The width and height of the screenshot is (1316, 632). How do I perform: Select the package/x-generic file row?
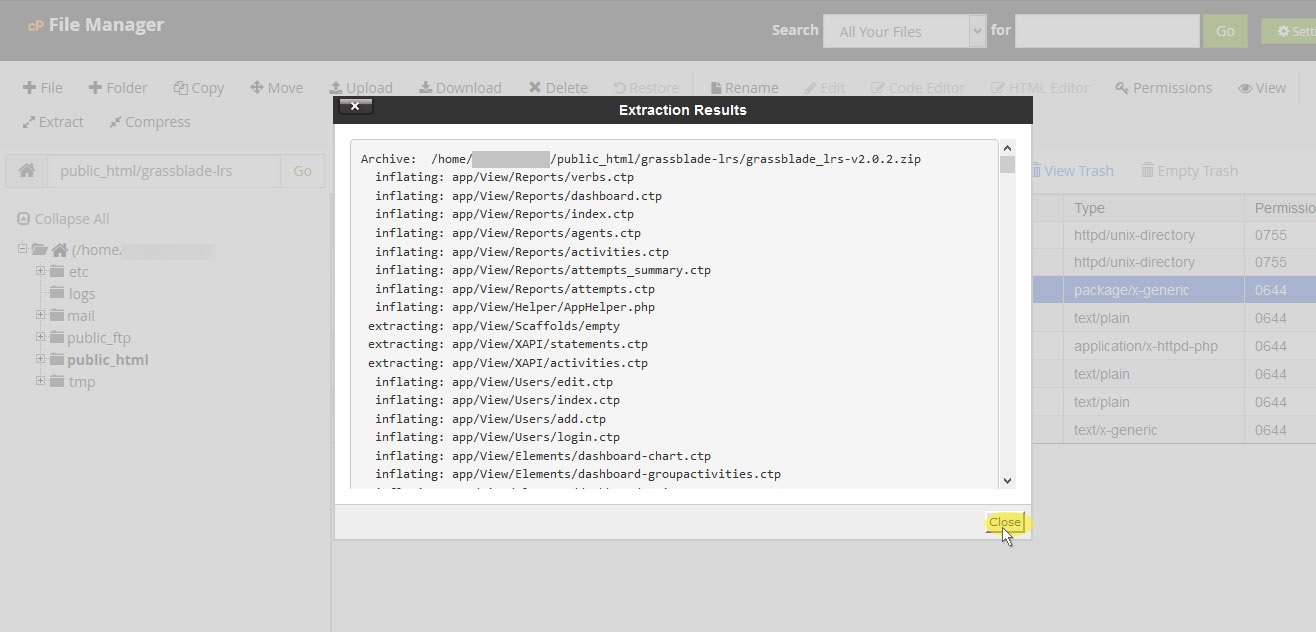pyautogui.click(x=1176, y=290)
